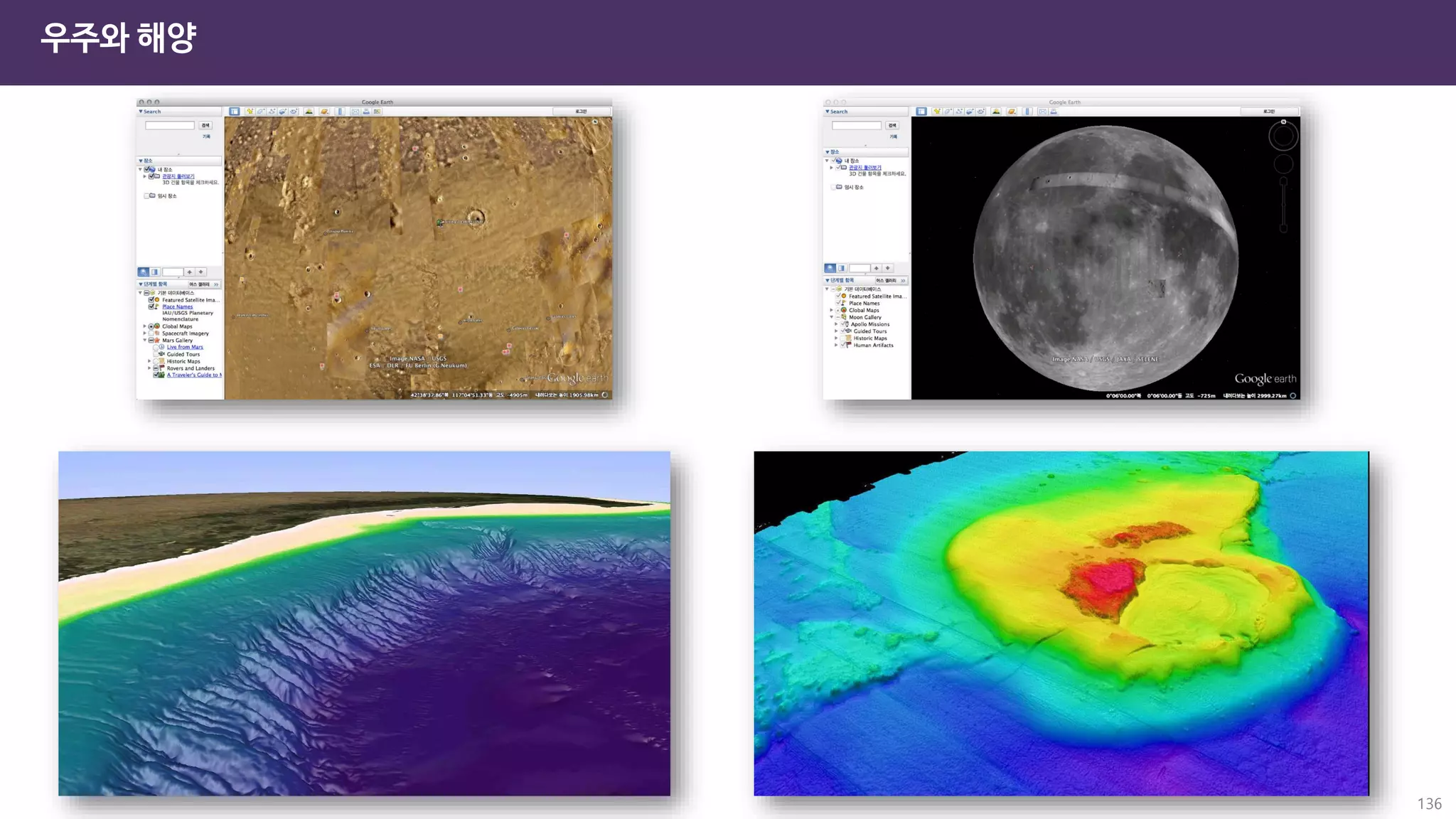Uncheck Featured Satellite Imagery in Mars layers
The width and height of the screenshot is (1456, 819).
coord(151,300)
